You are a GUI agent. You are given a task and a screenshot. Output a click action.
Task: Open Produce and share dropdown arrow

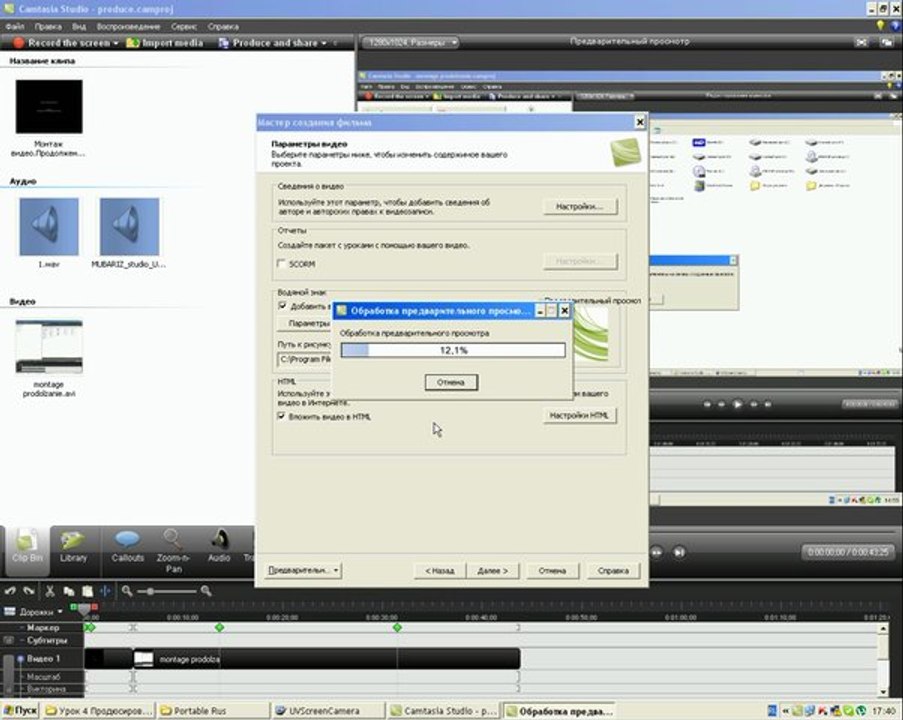[324, 43]
